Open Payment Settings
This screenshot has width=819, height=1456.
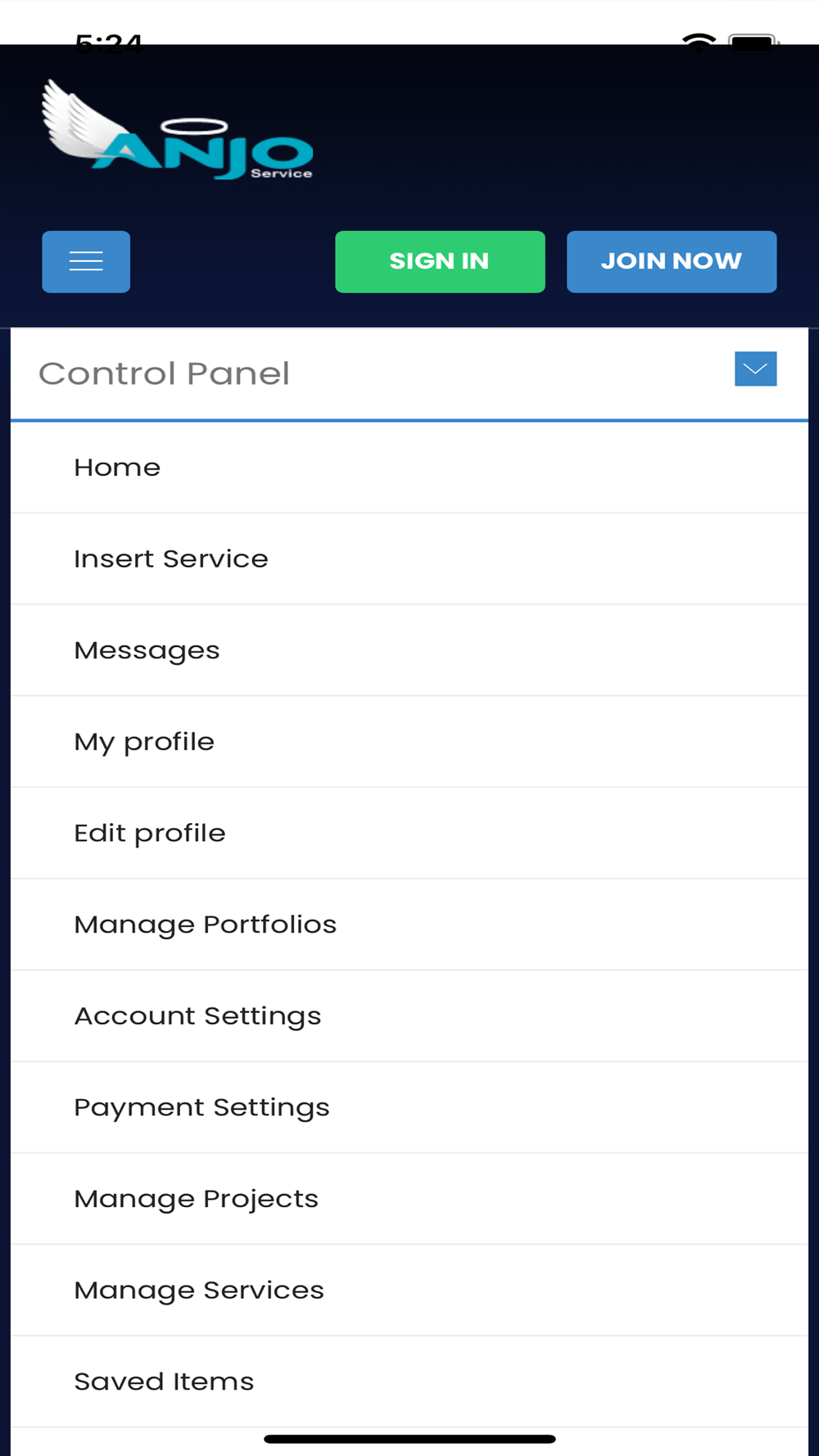[x=409, y=1108]
